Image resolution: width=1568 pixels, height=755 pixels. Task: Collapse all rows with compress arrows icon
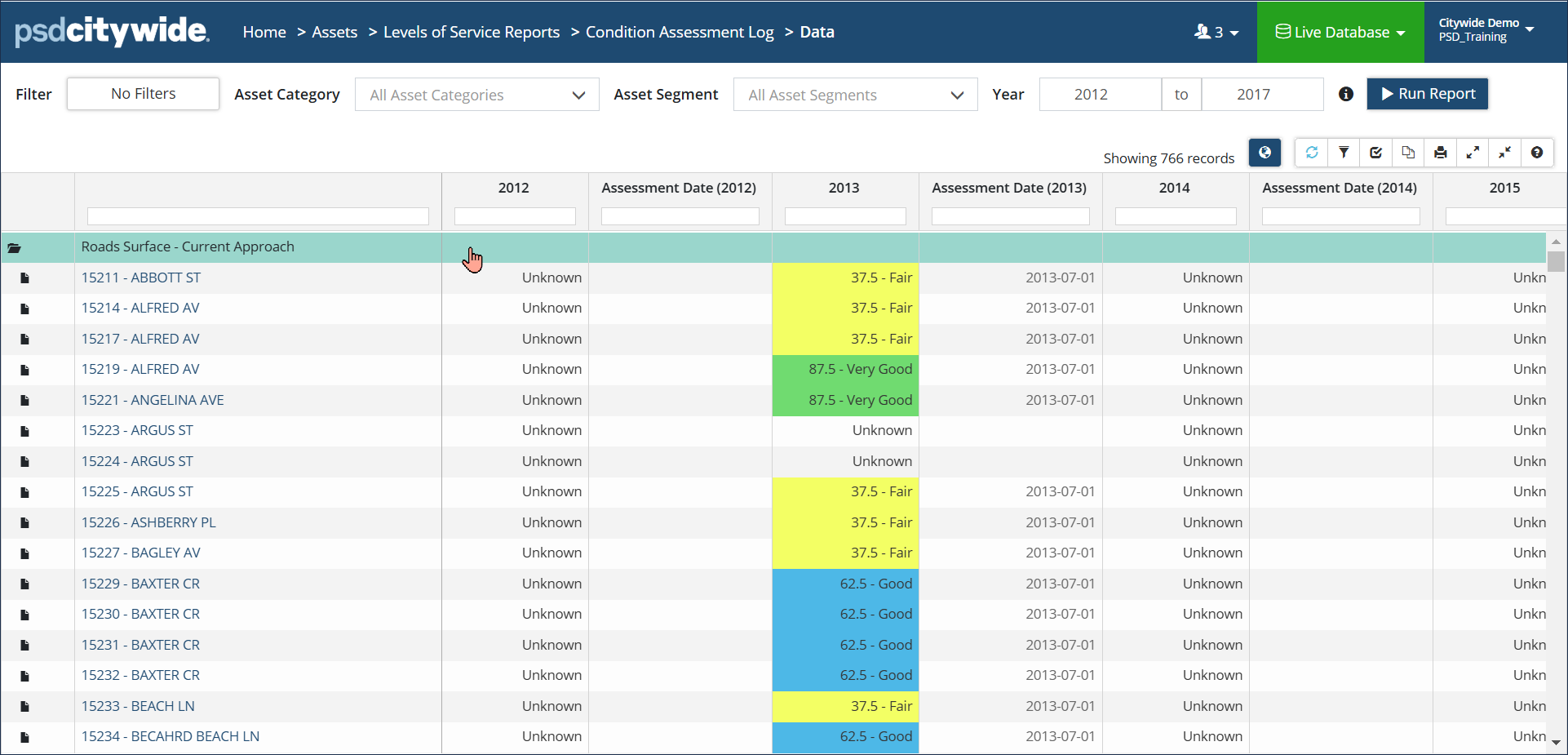[1505, 153]
